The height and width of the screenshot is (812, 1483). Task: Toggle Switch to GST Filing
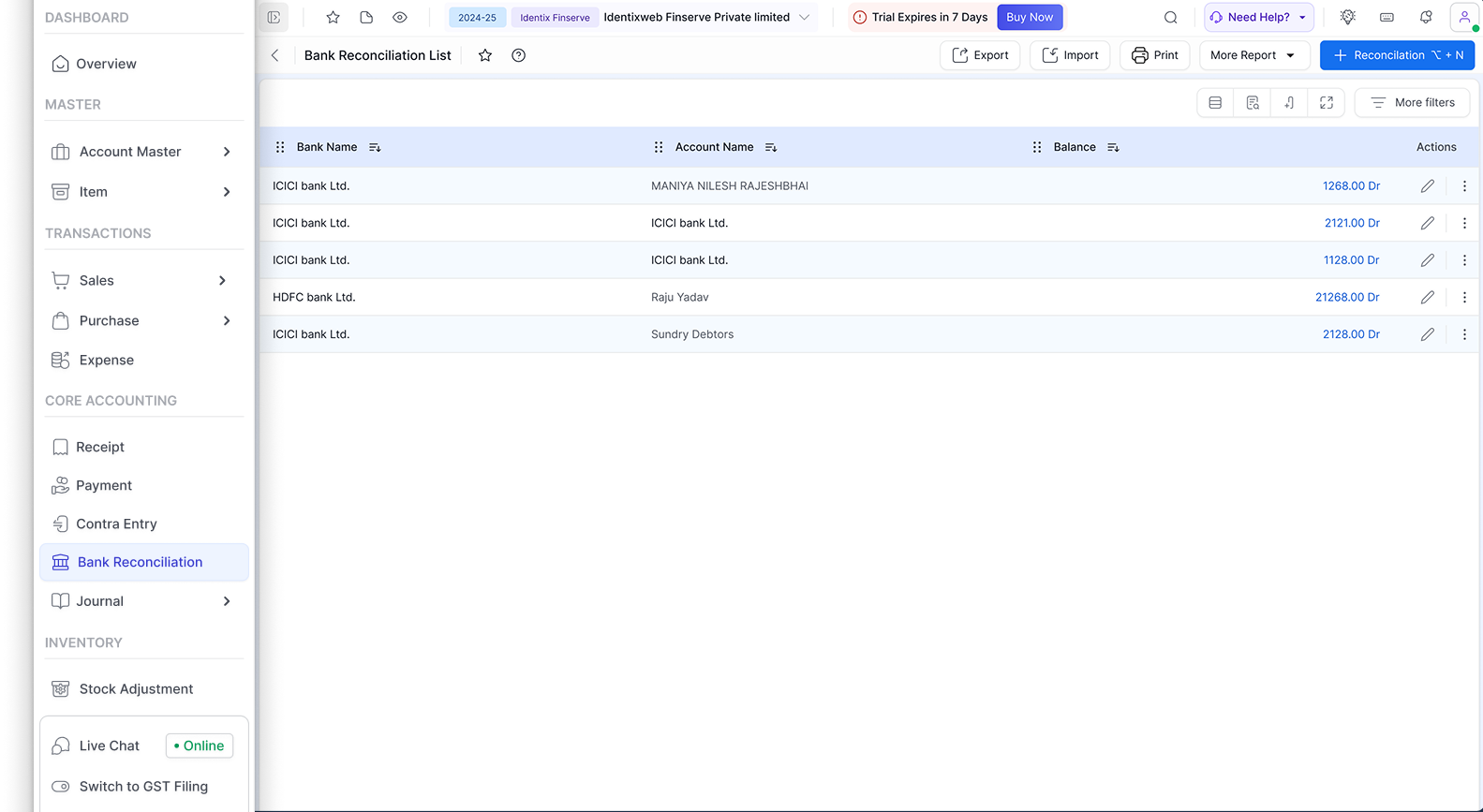[x=61, y=787]
